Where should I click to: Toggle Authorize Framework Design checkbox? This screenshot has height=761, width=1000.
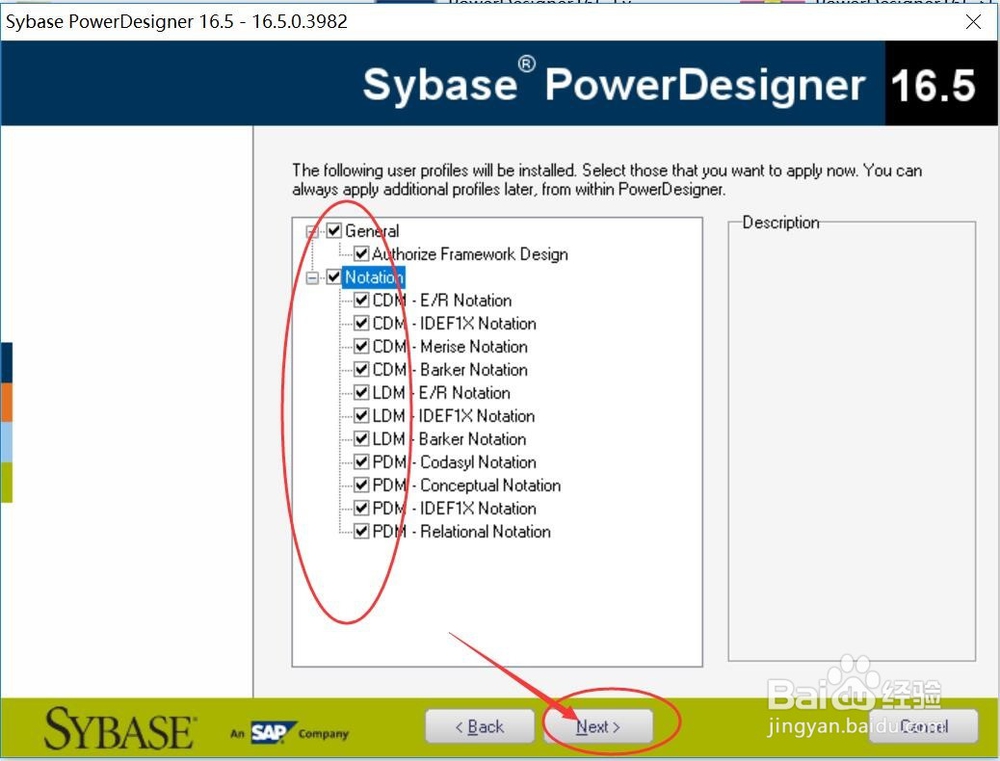361,254
